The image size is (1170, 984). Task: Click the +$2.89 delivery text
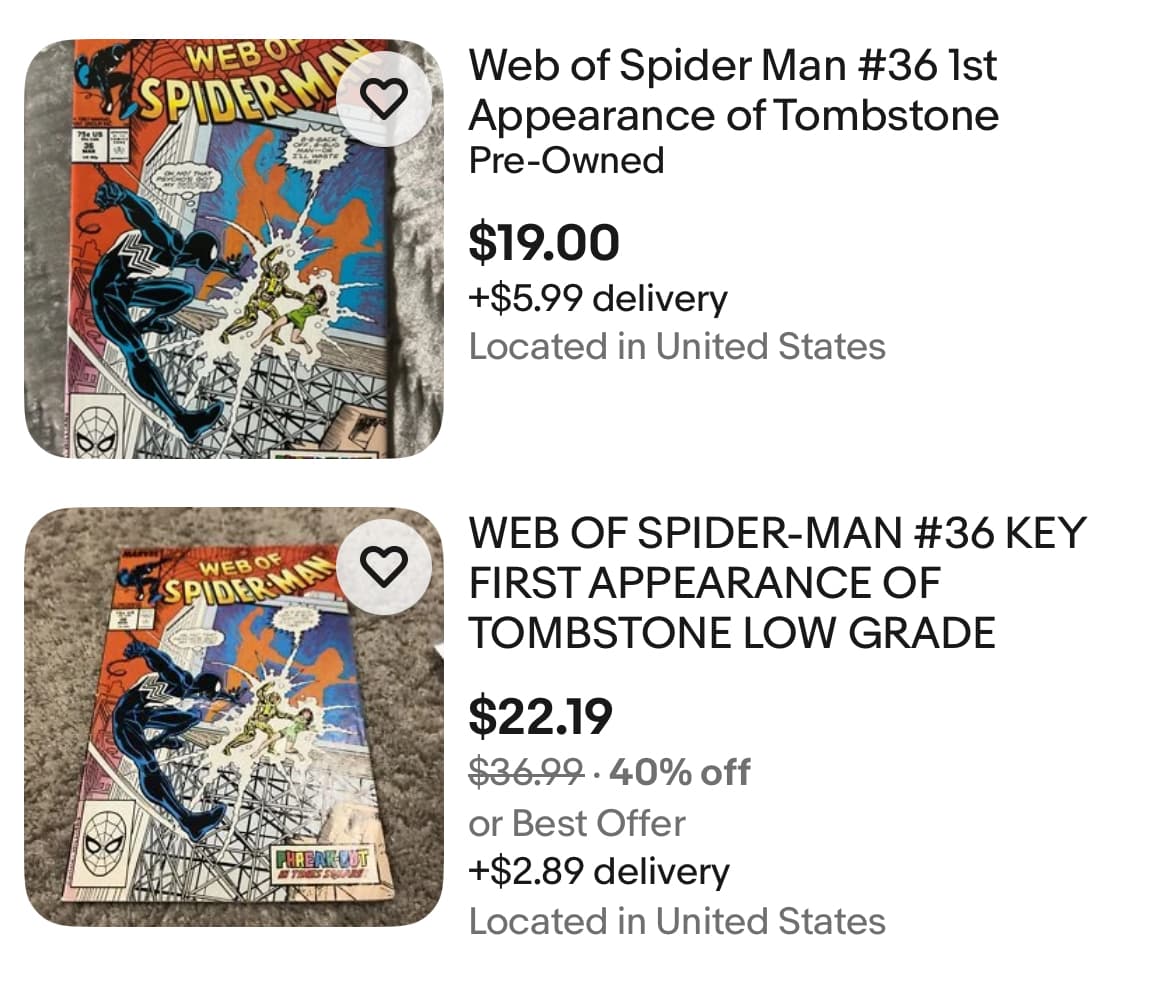coord(599,871)
